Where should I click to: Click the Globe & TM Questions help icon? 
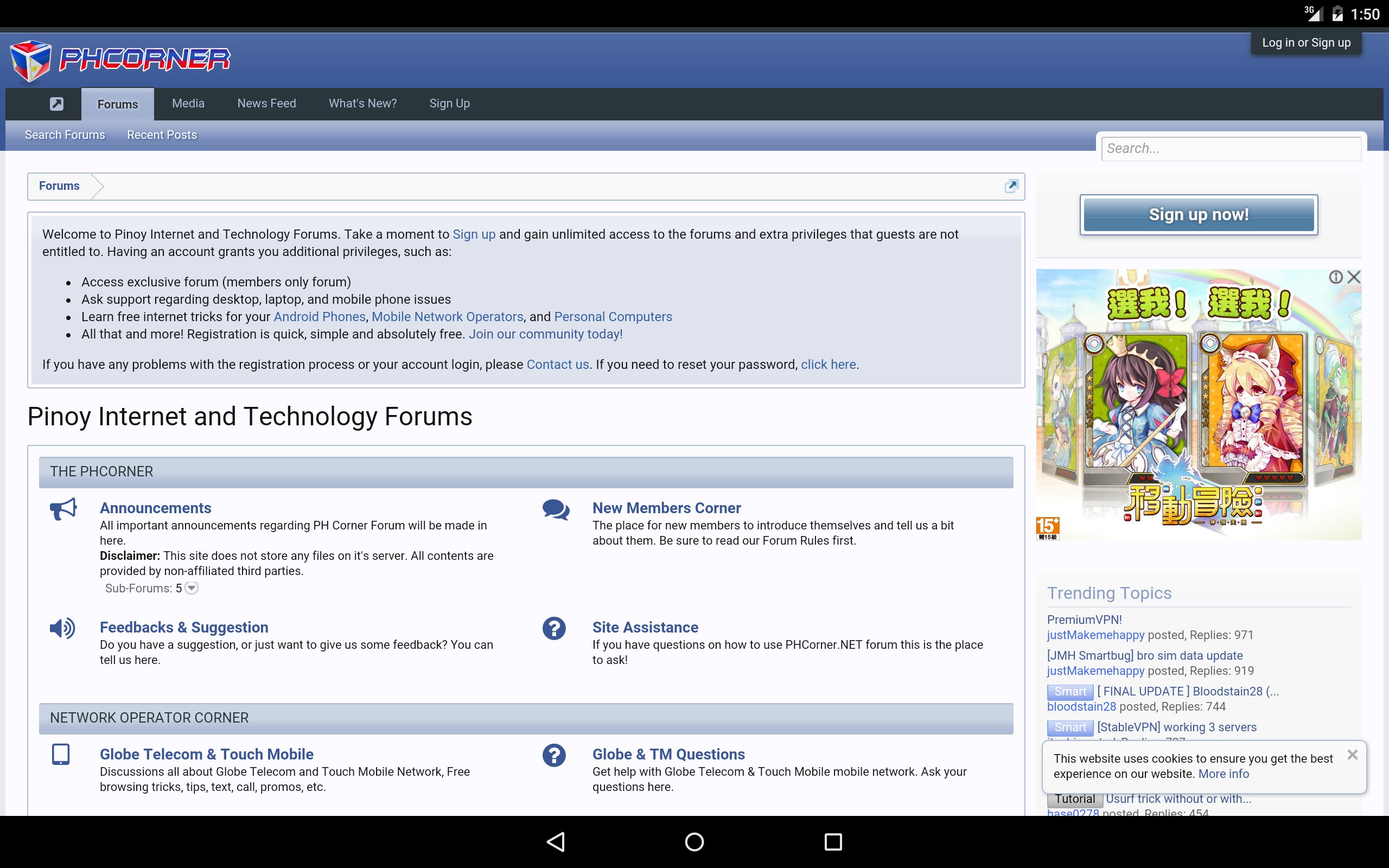coord(555,756)
